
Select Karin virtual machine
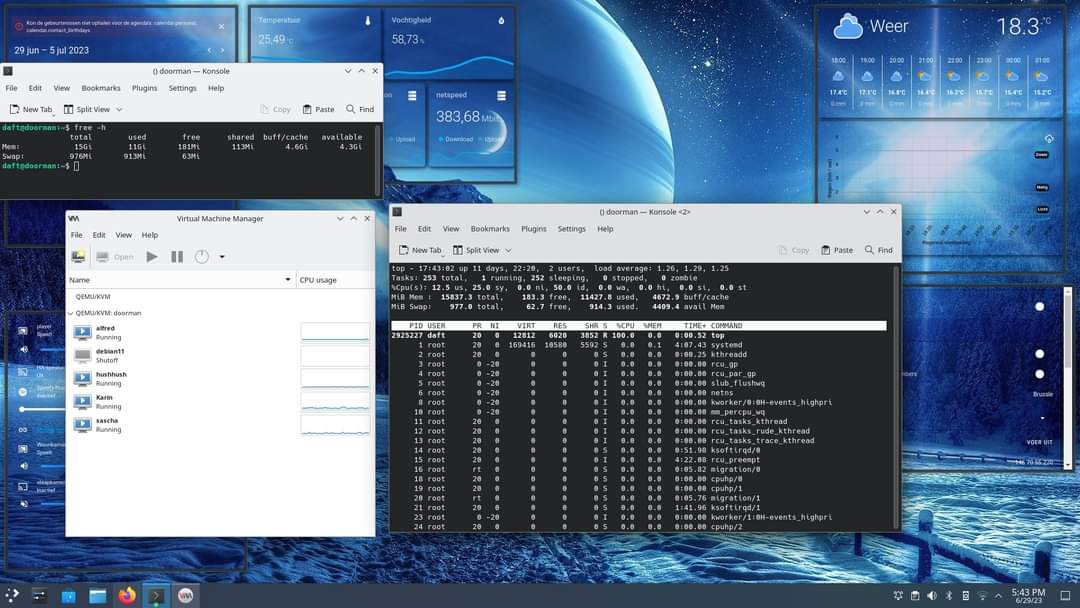(x=220, y=401)
